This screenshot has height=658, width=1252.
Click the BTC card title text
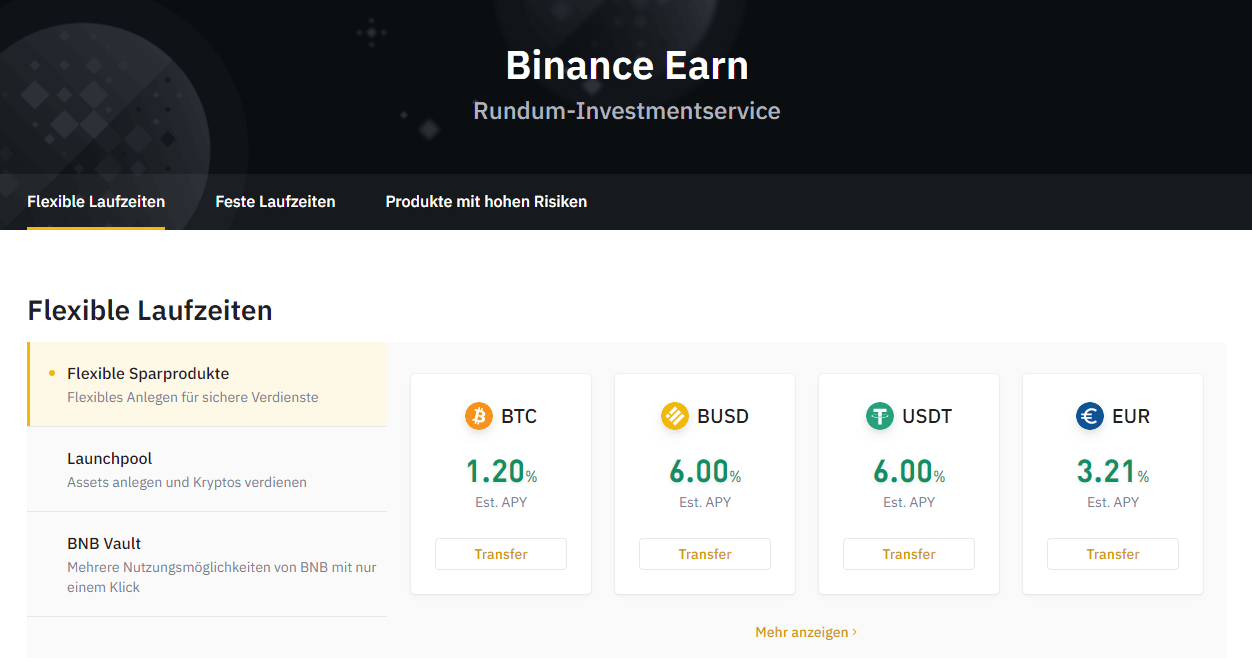pyautogui.click(x=519, y=416)
